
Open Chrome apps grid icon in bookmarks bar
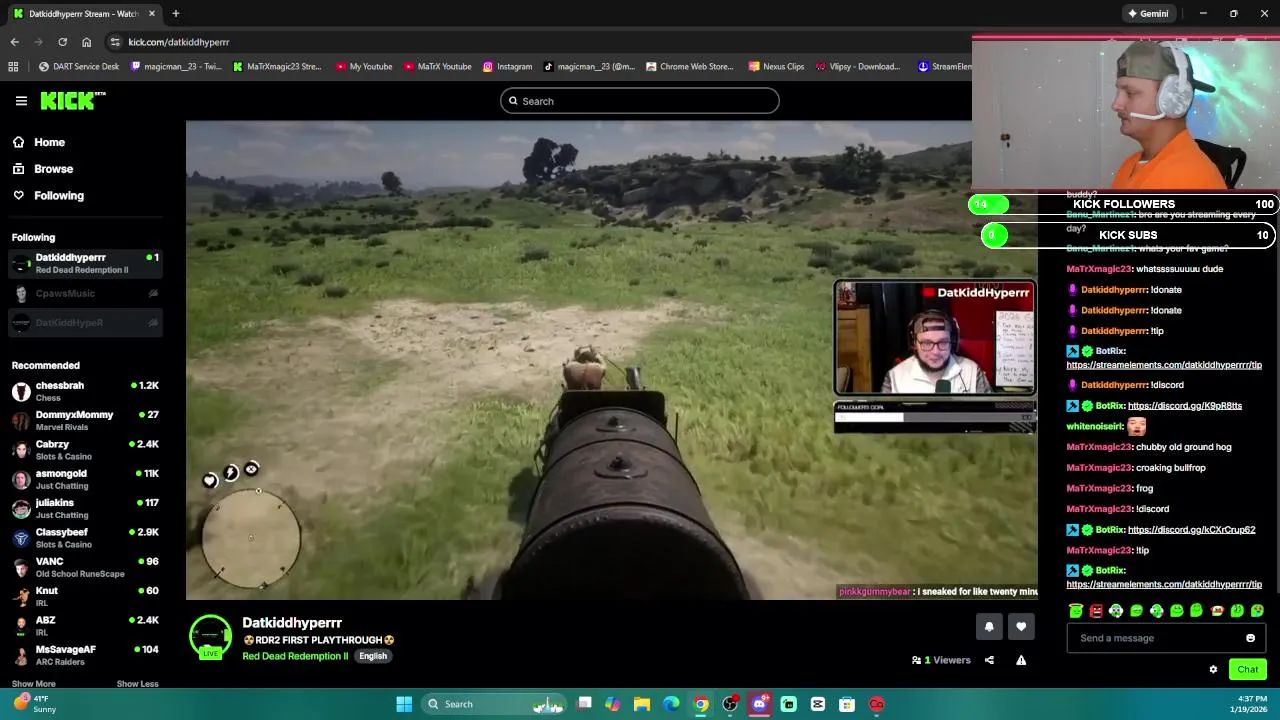point(13,67)
